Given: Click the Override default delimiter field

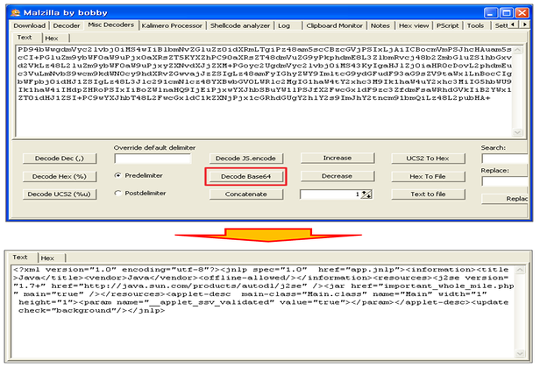Looking at the screenshot, I should (153, 159).
